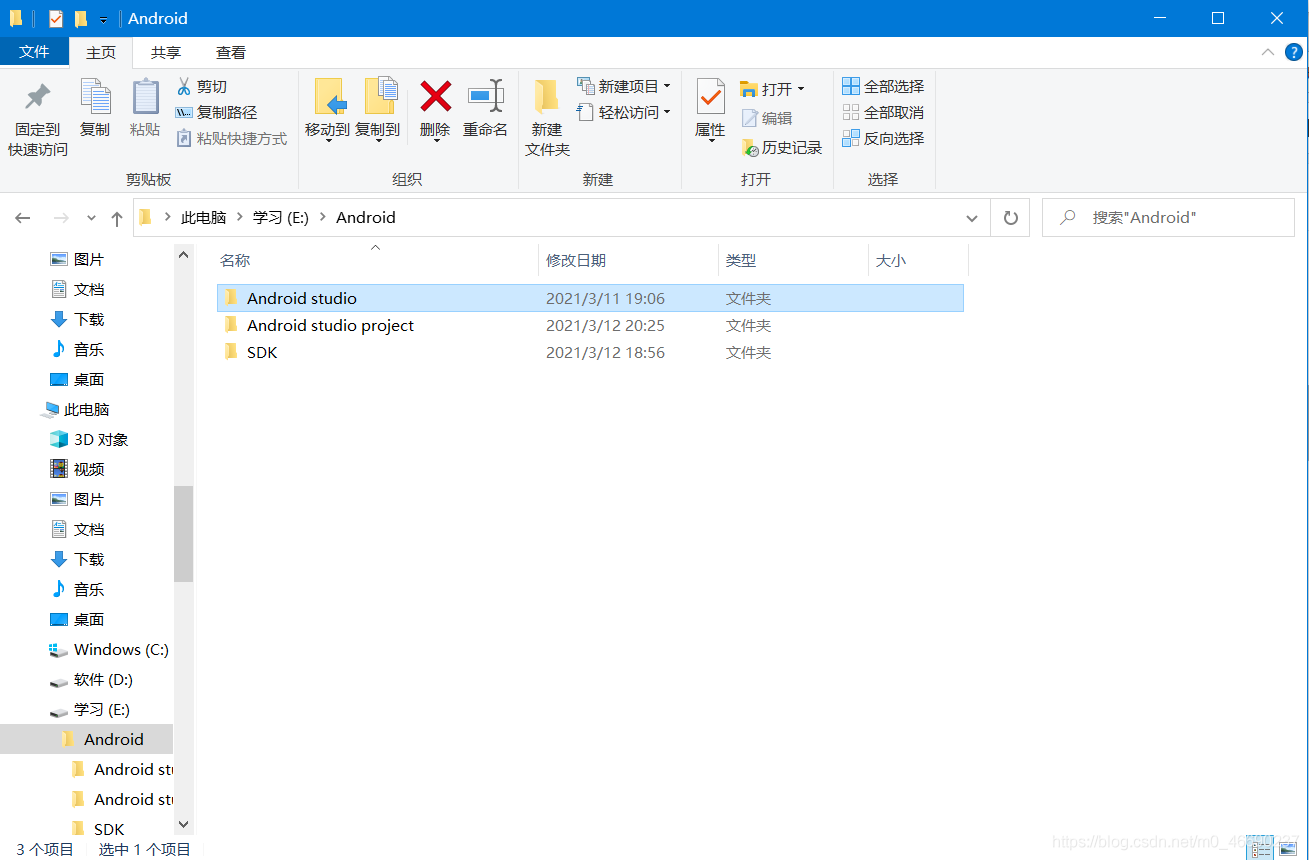Expand the 复制到 copy-to dropdown
This screenshot has width=1309, height=860.
pos(378,141)
